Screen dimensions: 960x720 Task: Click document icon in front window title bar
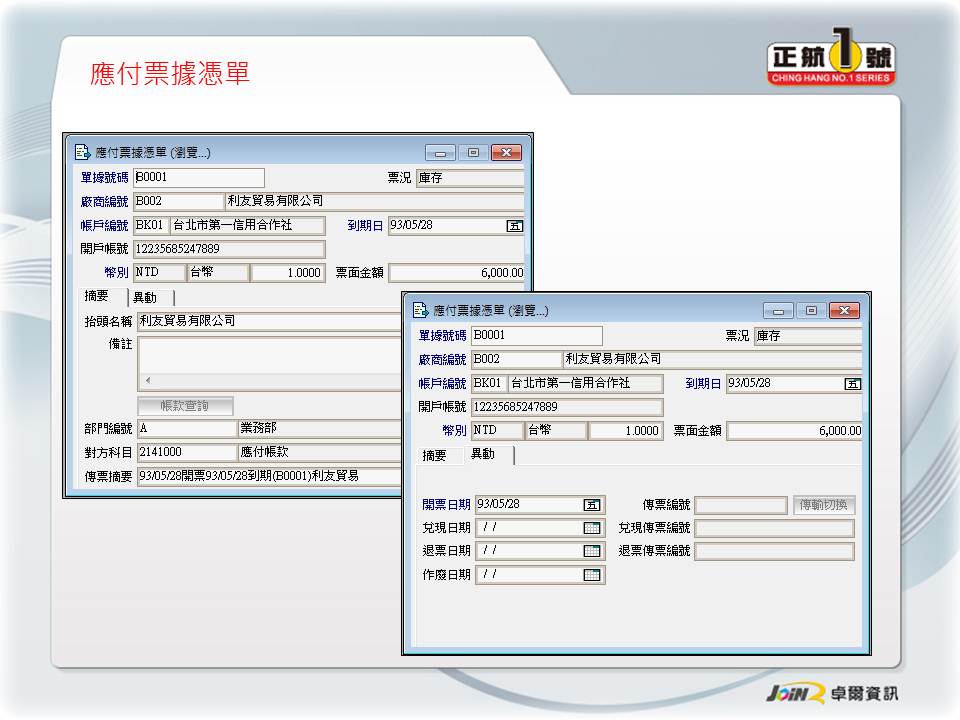coord(421,311)
